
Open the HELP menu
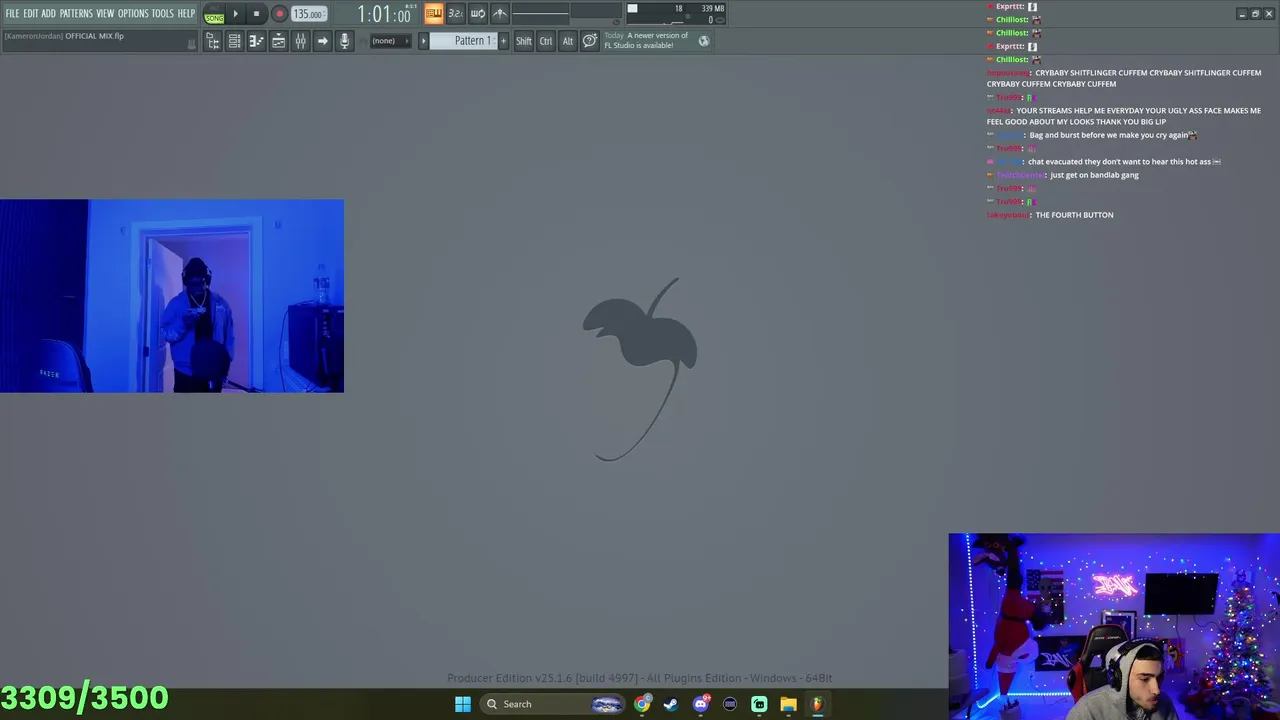pyautogui.click(x=187, y=13)
